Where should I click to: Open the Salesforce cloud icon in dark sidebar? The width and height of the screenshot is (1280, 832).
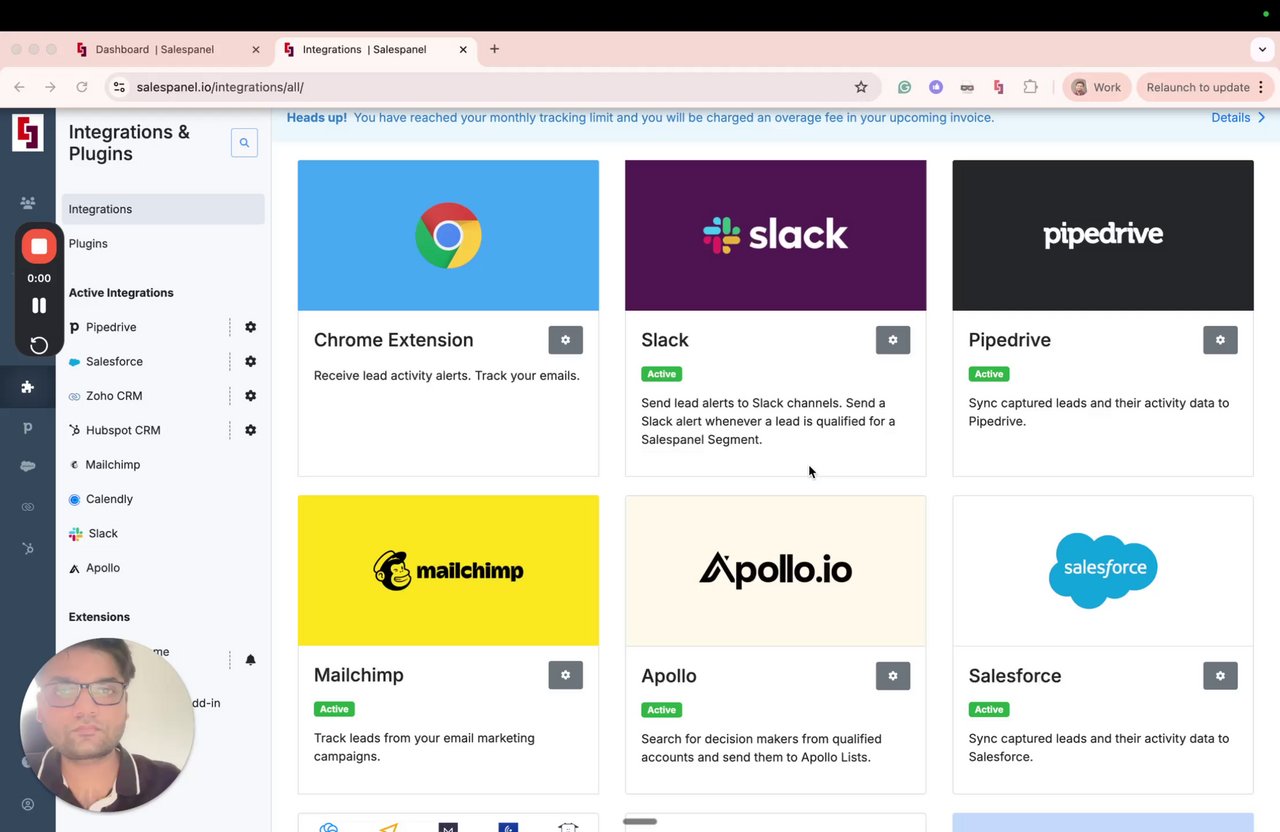click(28, 467)
